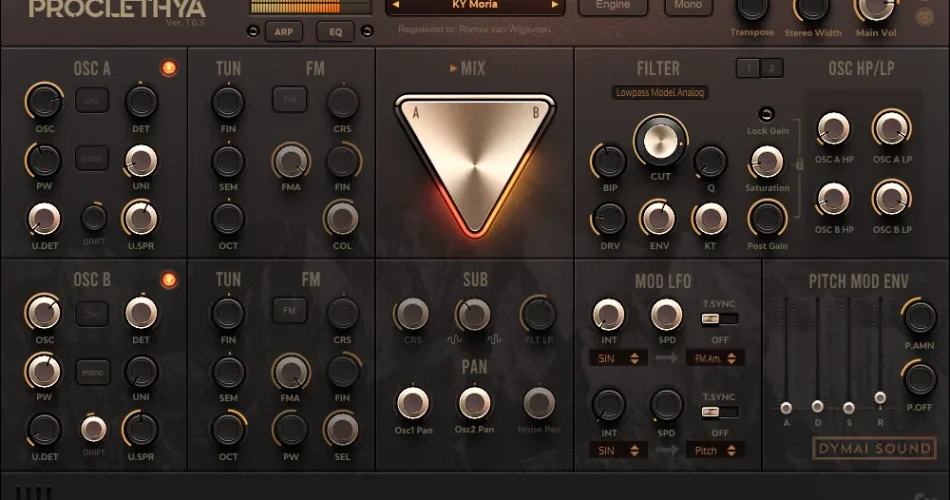Open KY Moria preset name menu
Image resolution: width=950 pixels, height=500 pixels.
475,5
